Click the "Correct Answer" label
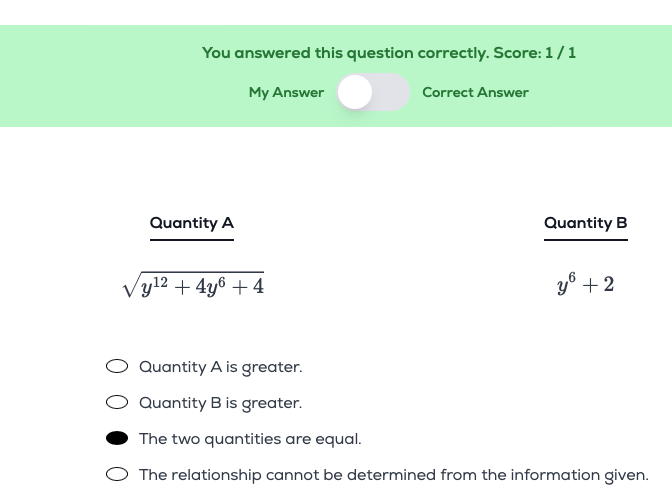672x494 pixels. (x=475, y=93)
